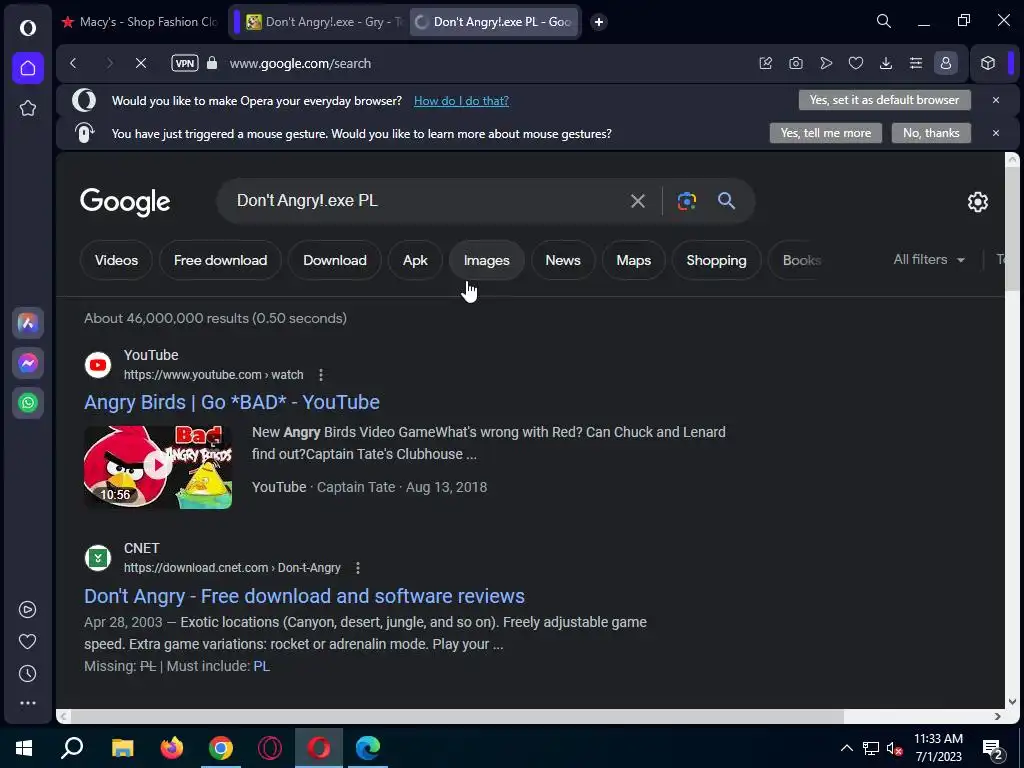Click 'Yes, tell me more' button
The image size is (1024, 768).
825,133
